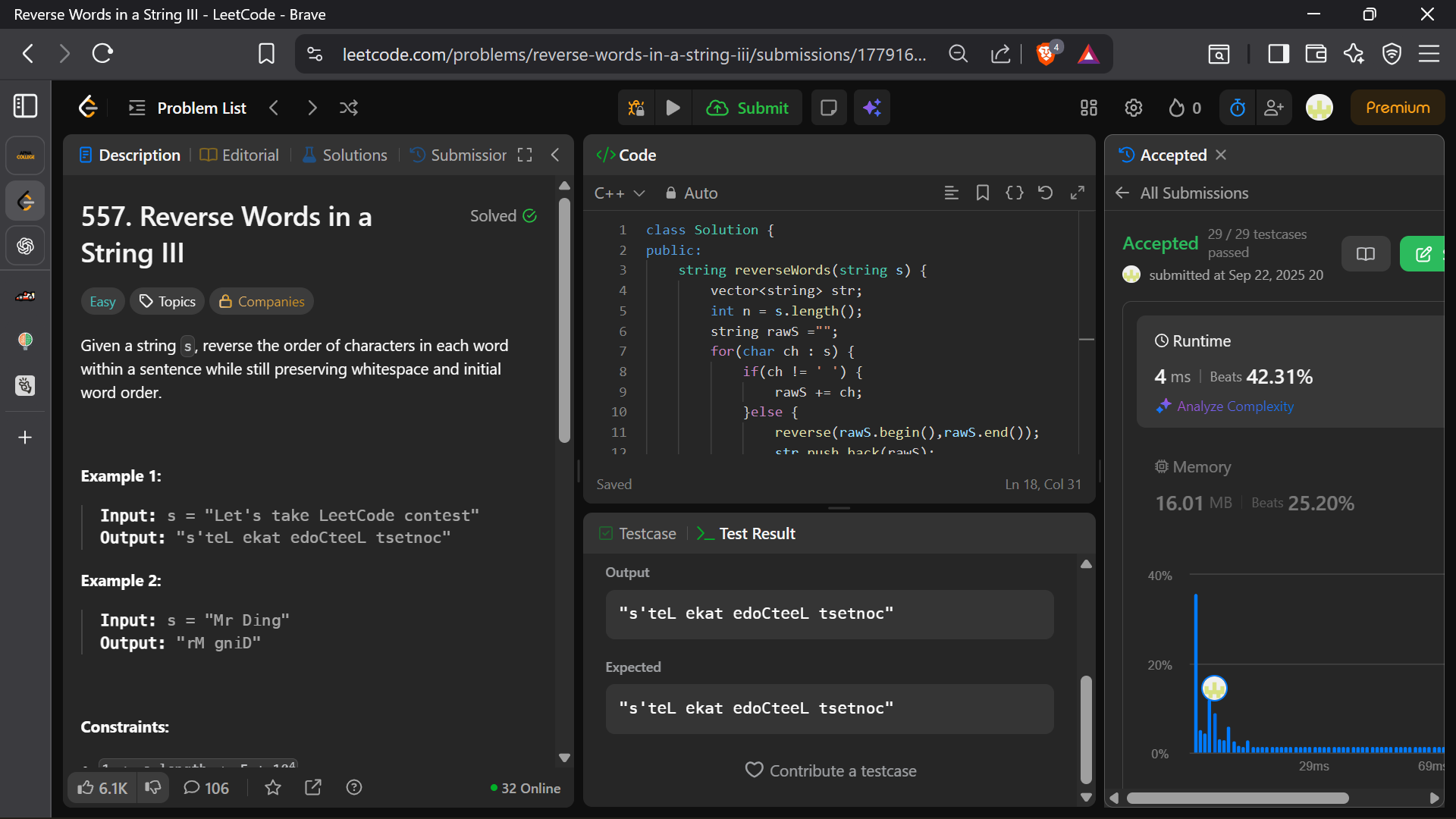Viewport: 1456px width, 819px height.
Task: Click the AI sparkle assistant icon
Action: pyautogui.click(x=871, y=108)
